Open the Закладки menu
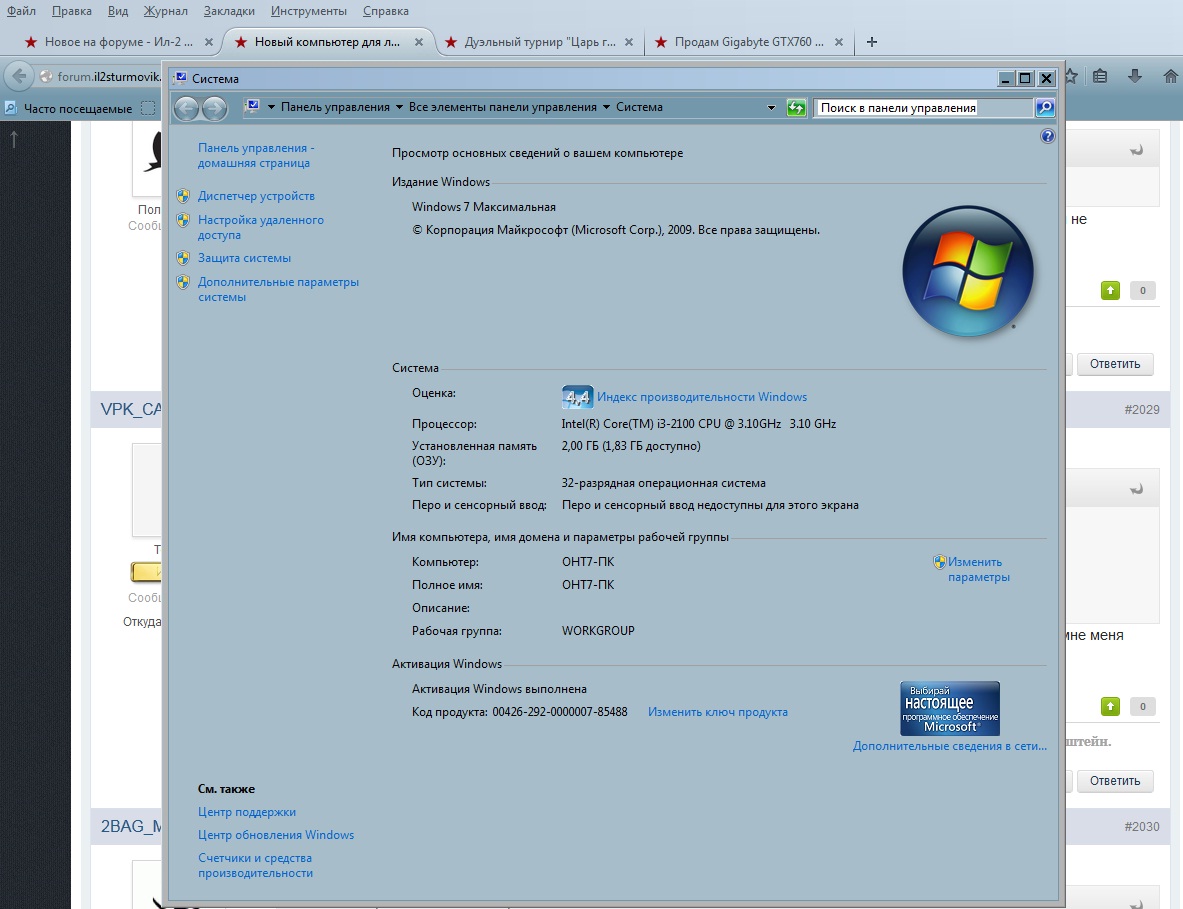The height and width of the screenshot is (909, 1183). (x=229, y=11)
